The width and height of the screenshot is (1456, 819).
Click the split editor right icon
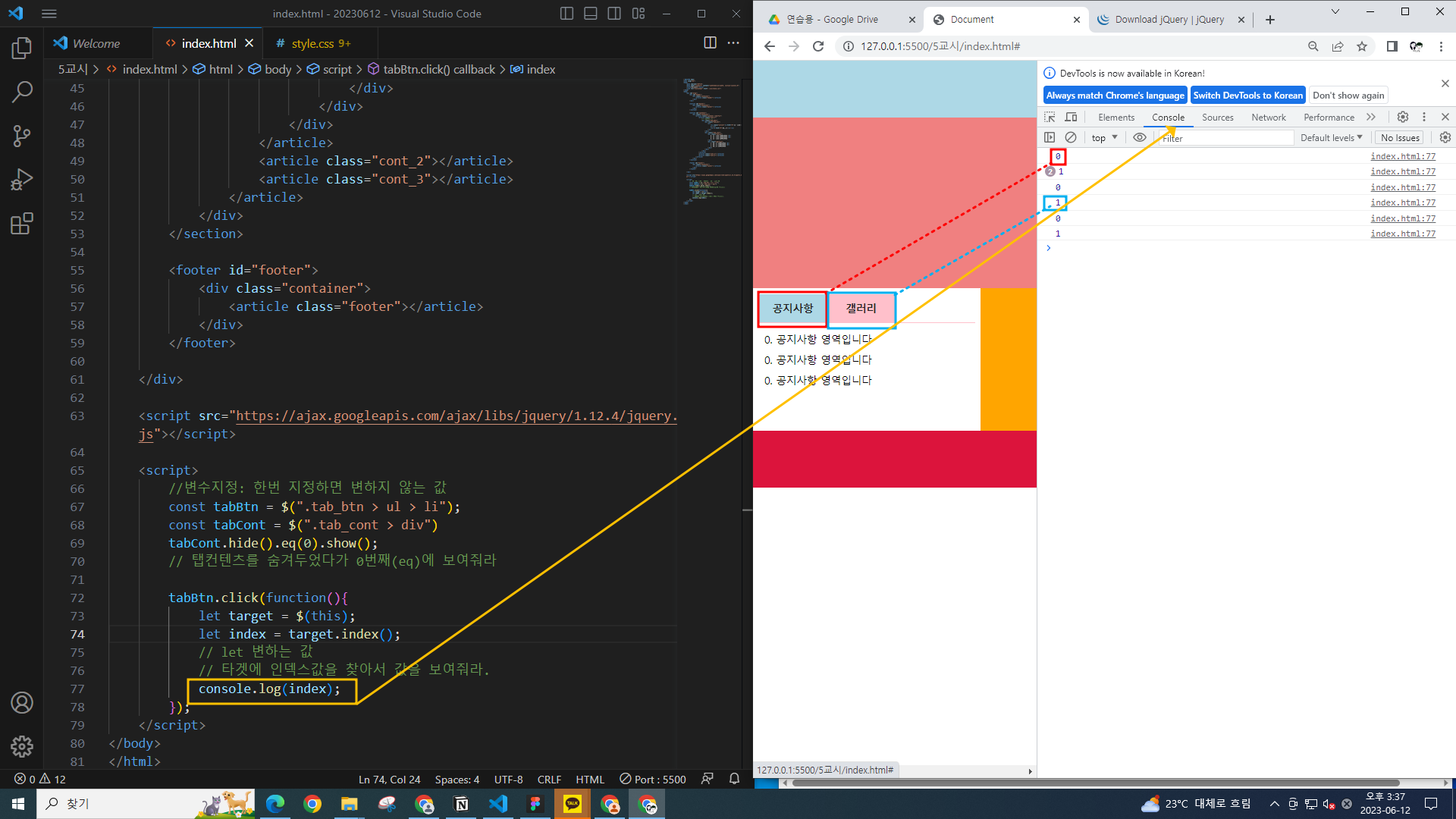[x=710, y=43]
